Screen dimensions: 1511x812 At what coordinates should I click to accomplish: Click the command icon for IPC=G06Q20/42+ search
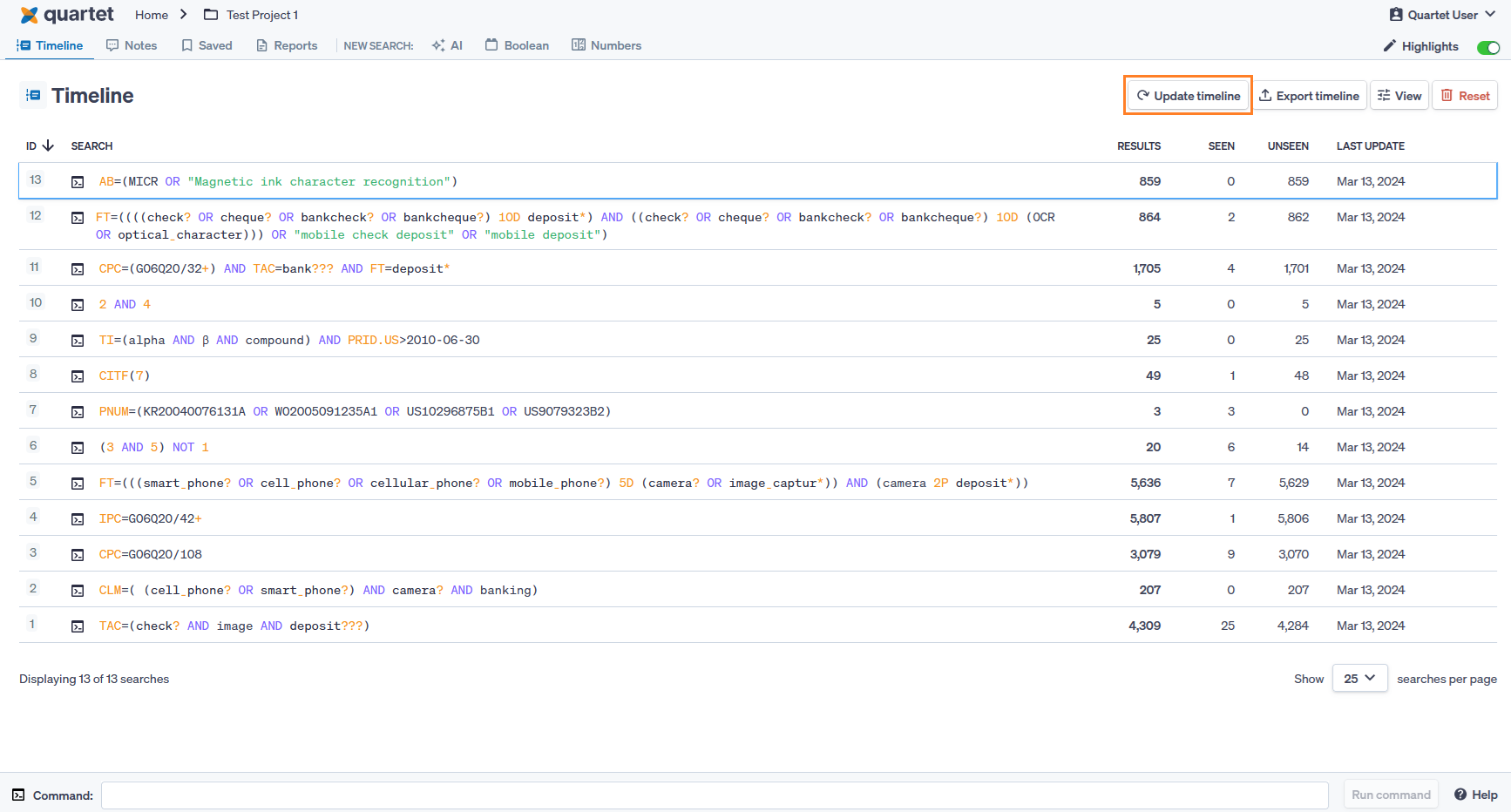[x=78, y=519]
